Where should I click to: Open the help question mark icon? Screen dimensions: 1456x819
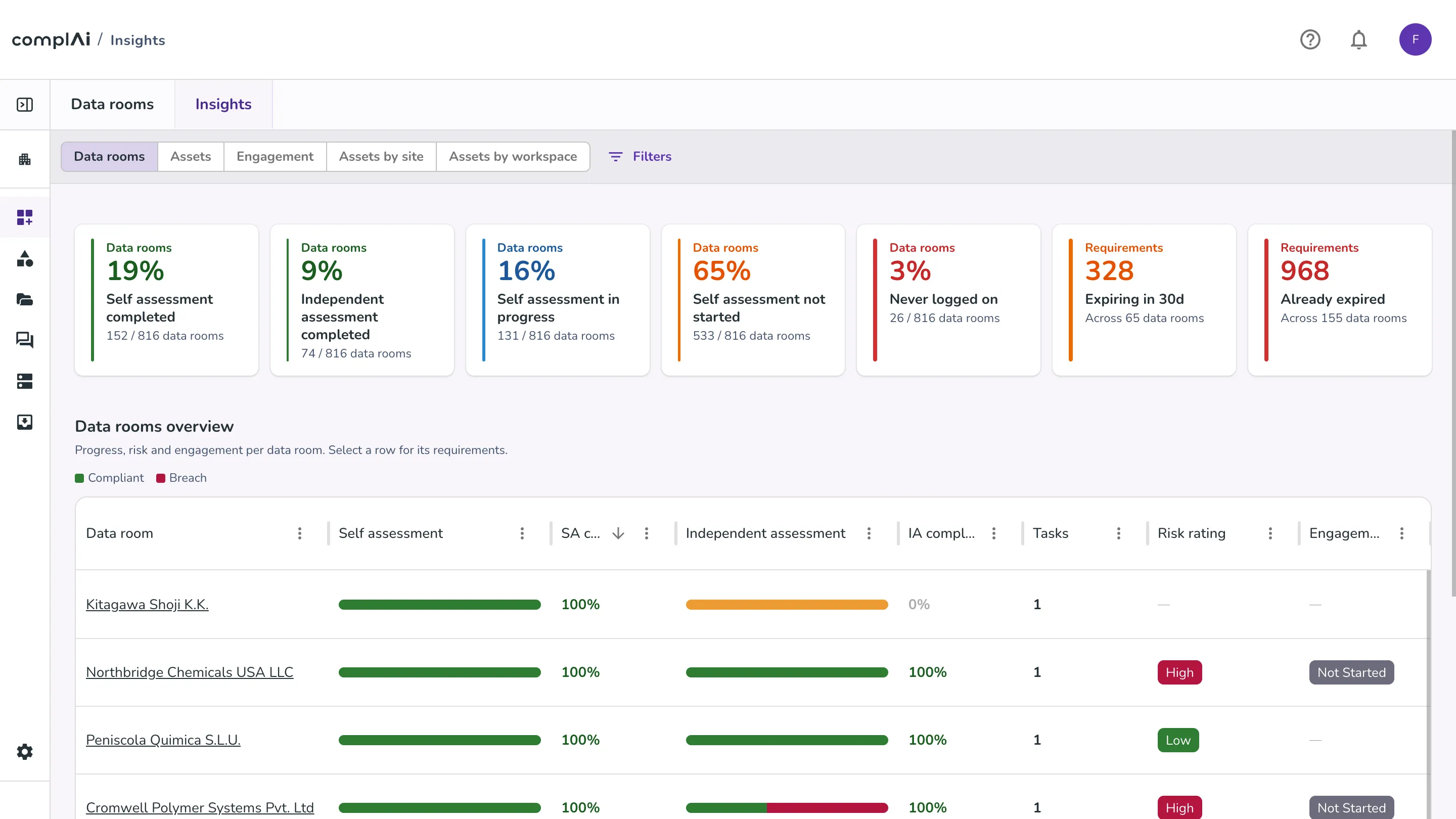[1309, 39]
